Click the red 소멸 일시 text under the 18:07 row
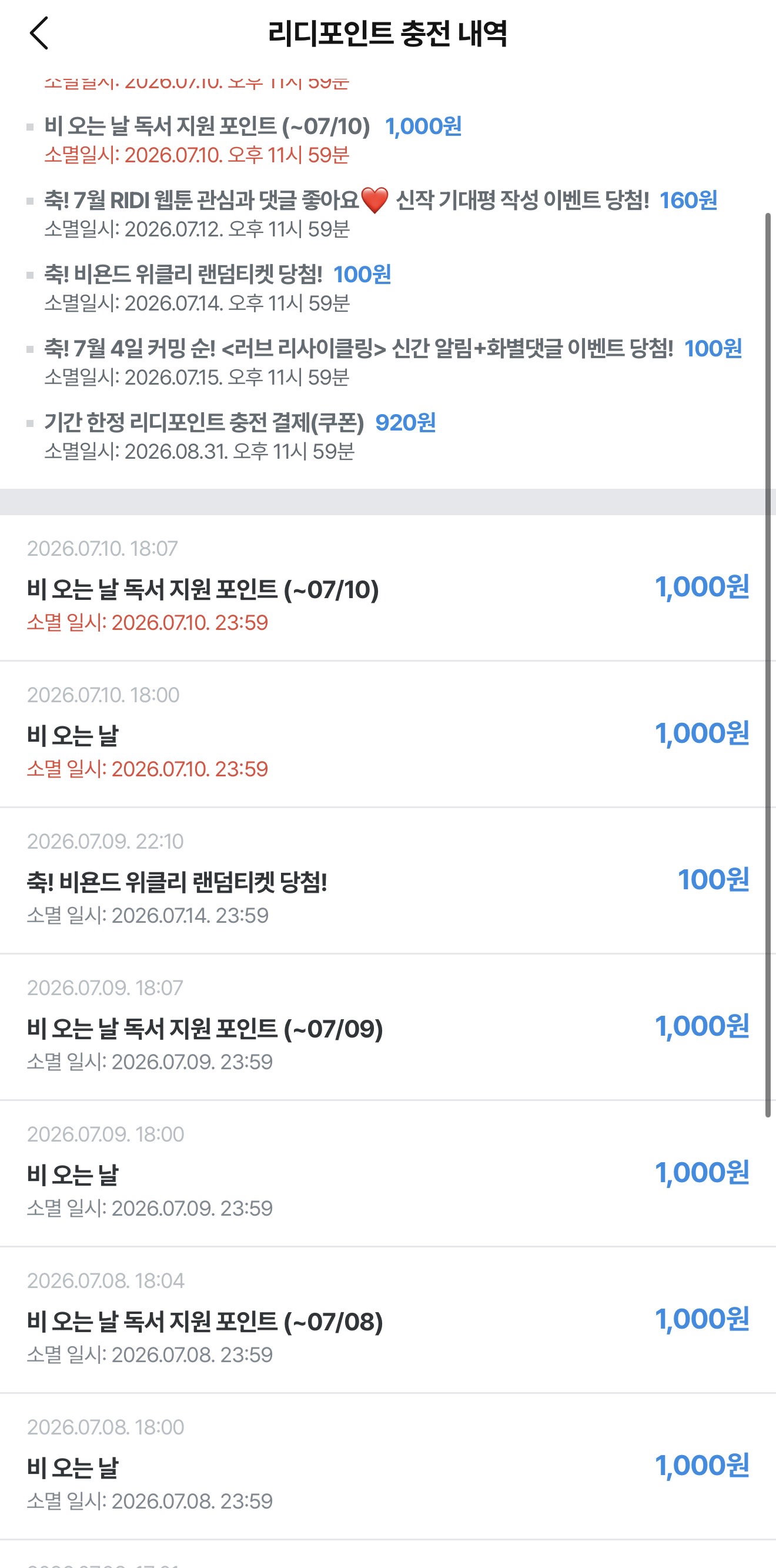 point(148,622)
